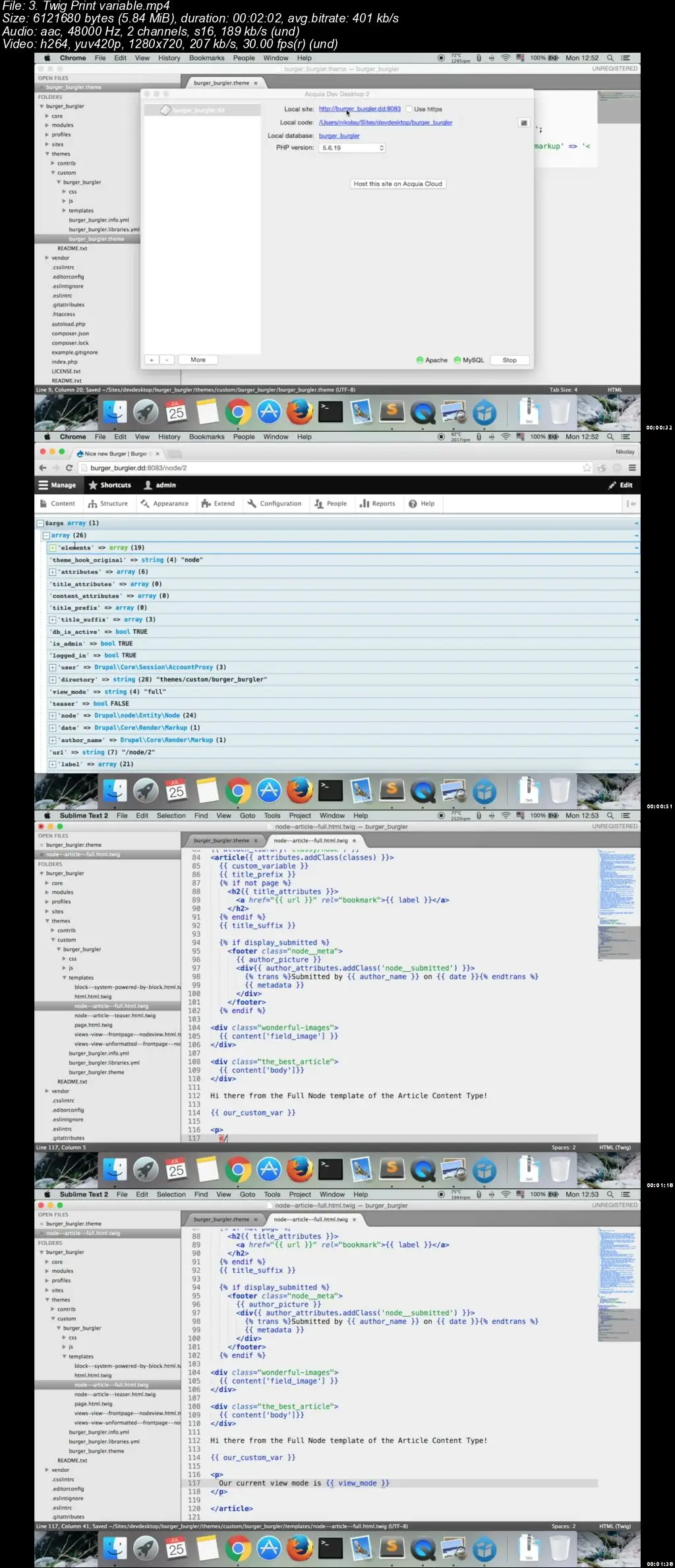Click the More button in Acquia Dev Desktop
Image resolution: width=675 pixels, height=1568 pixels.
[x=198, y=360]
